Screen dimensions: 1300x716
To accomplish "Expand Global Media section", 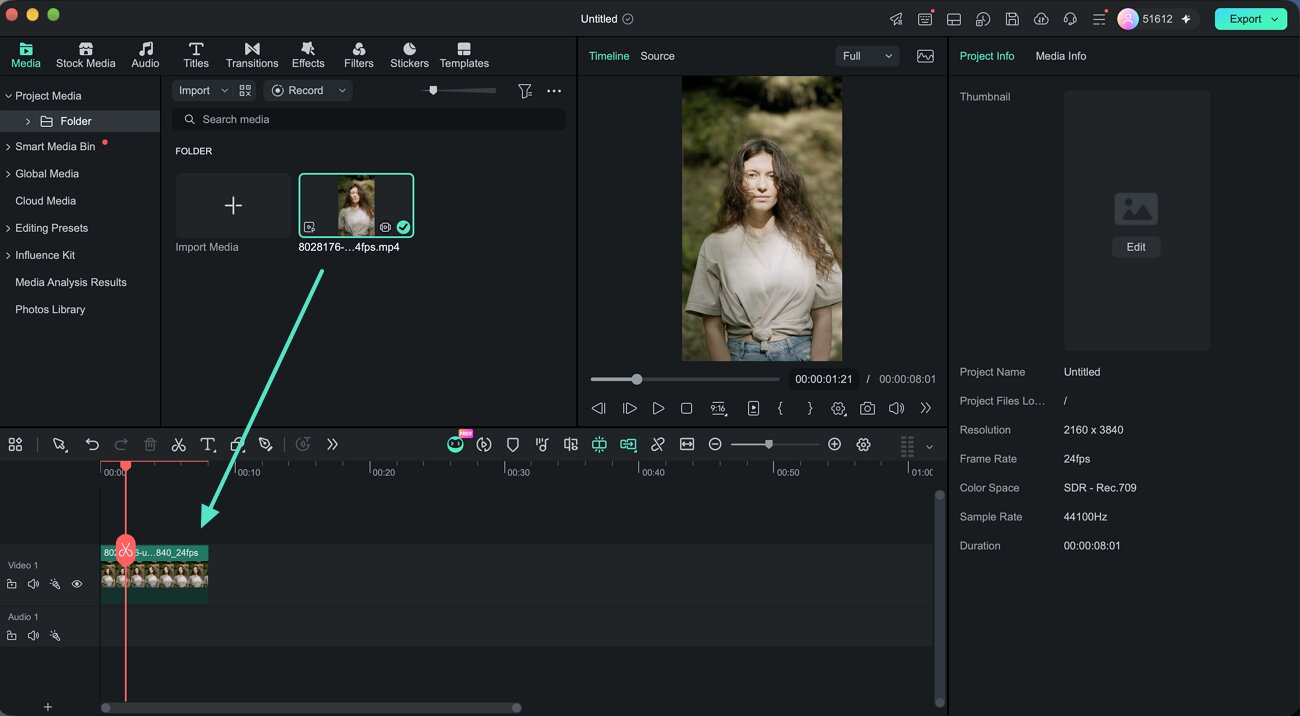I will click(9, 174).
